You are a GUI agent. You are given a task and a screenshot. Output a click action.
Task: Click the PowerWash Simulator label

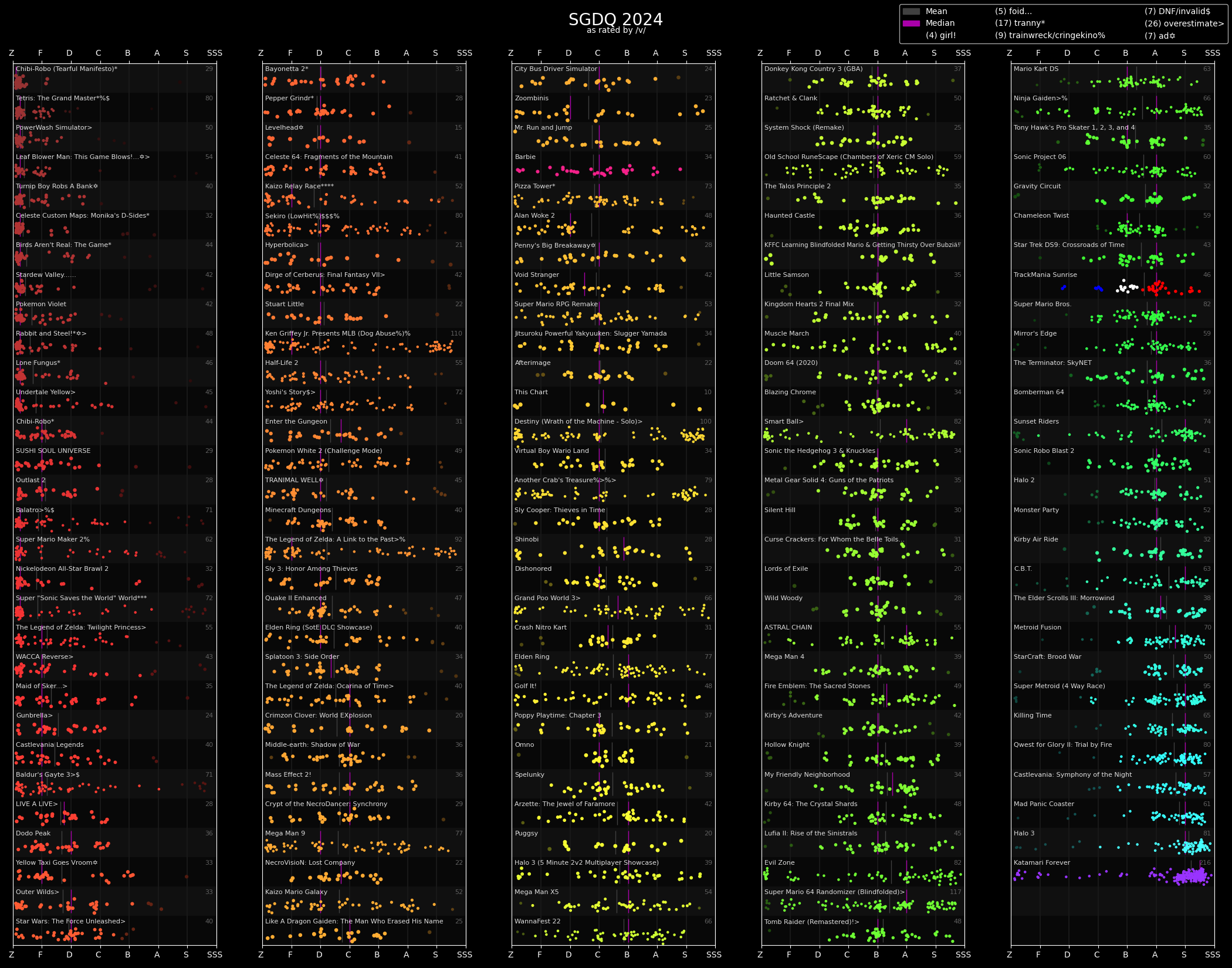click(x=54, y=127)
